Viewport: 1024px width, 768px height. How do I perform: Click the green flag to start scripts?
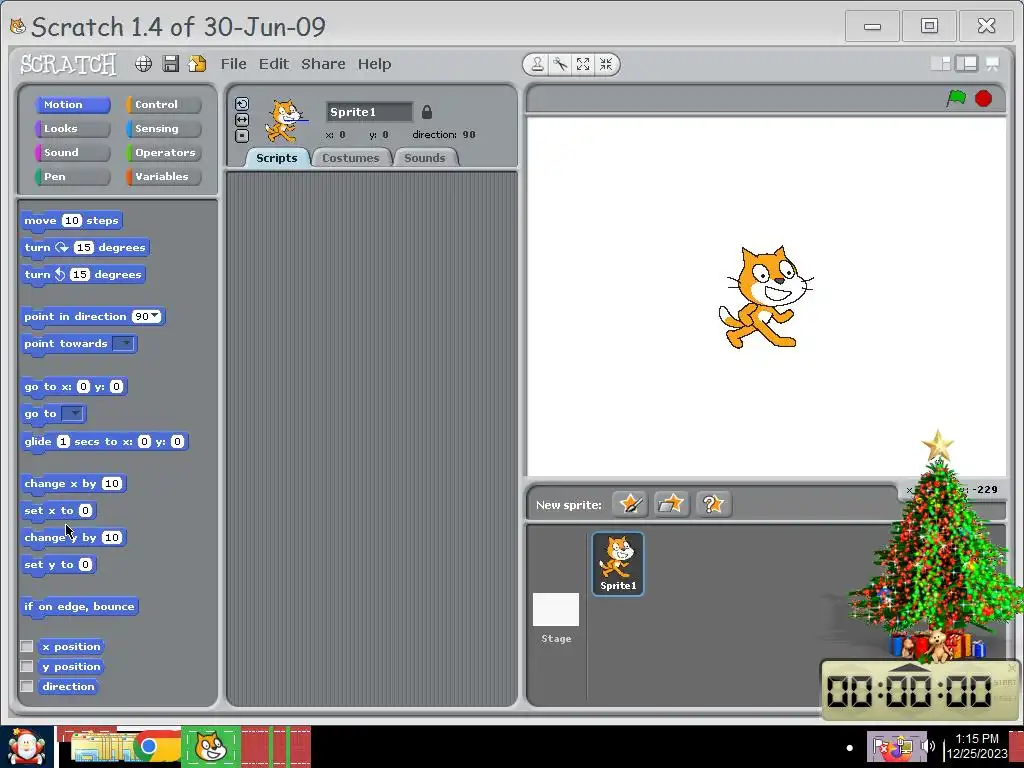point(956,99)
